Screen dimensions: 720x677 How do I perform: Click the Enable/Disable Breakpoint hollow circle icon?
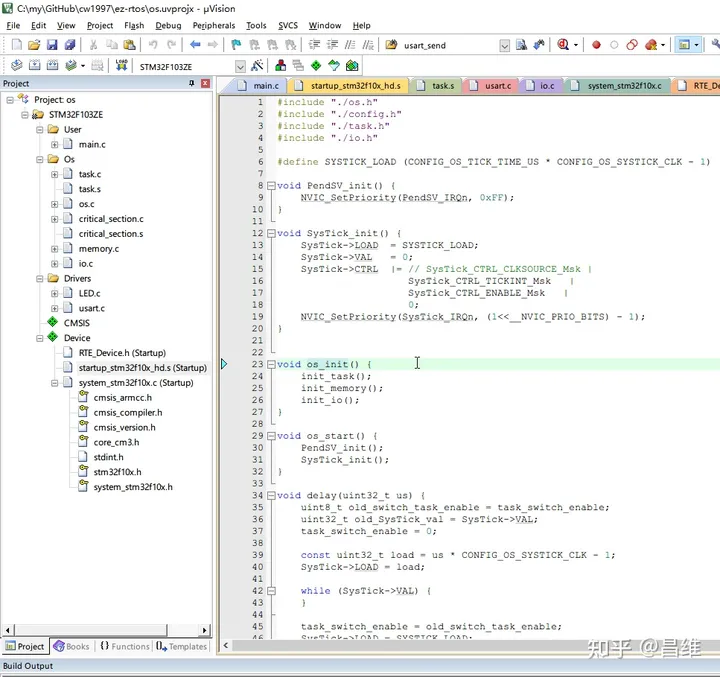pyautogui.click(x=614, y=45)
